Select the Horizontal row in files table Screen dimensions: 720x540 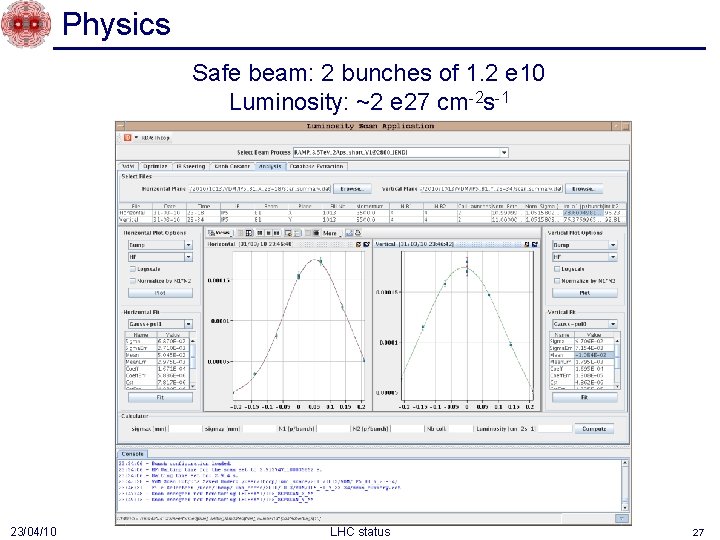(x=372, y=213)
